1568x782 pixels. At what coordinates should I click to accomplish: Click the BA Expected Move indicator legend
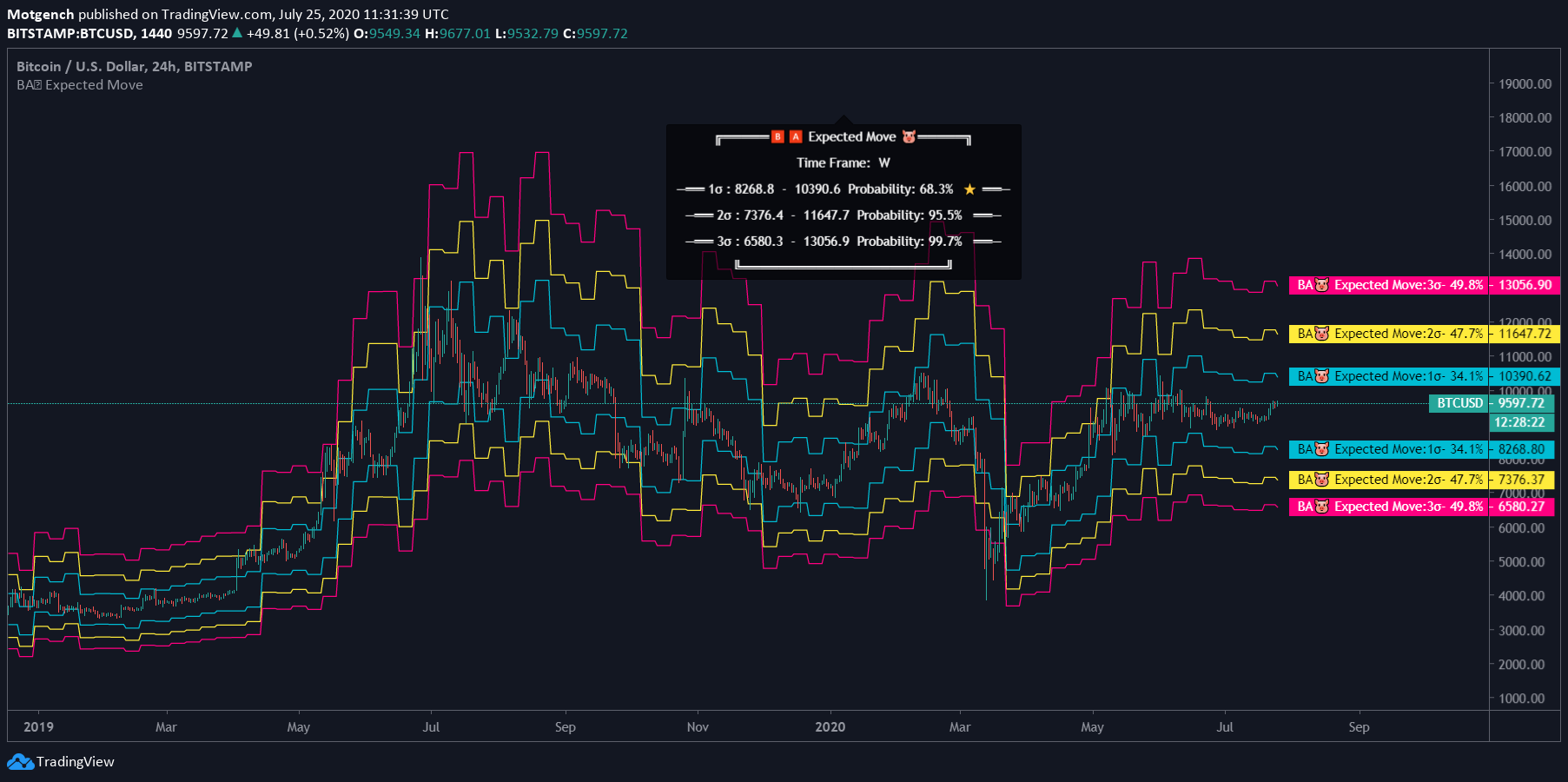80,85
